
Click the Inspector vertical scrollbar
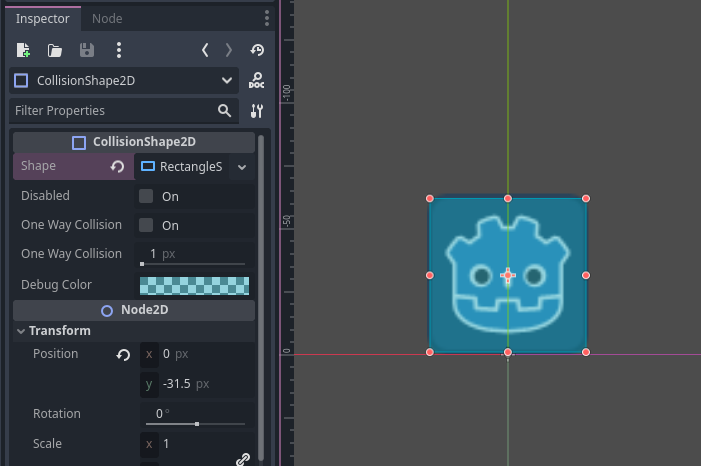tap(261, 297)
